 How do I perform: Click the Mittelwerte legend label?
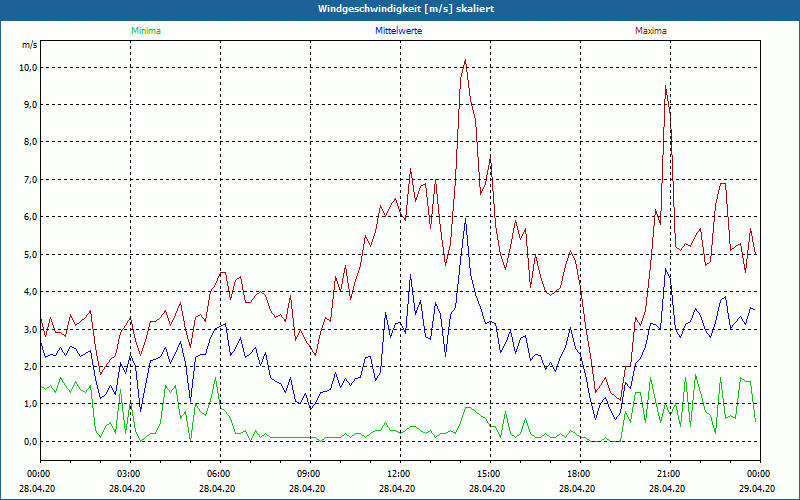(398, 31)
